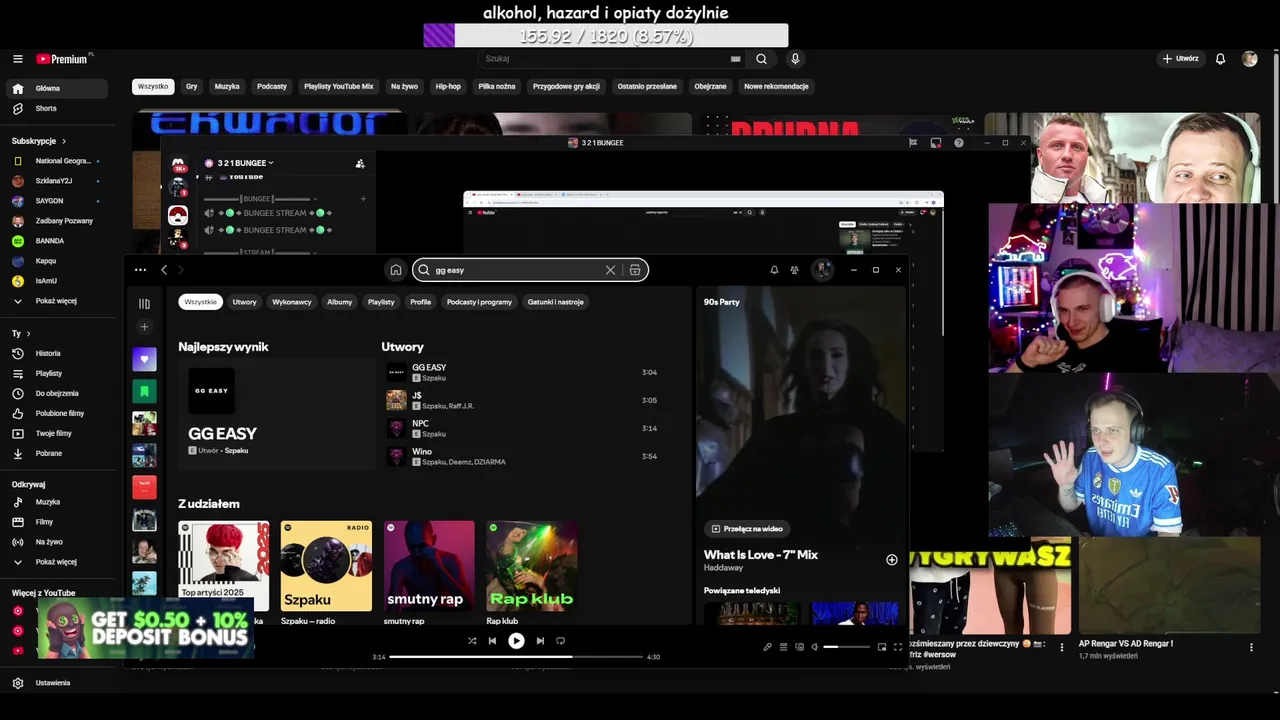
Task: Open Spotify connect to device icon
Action: point(799,647)
